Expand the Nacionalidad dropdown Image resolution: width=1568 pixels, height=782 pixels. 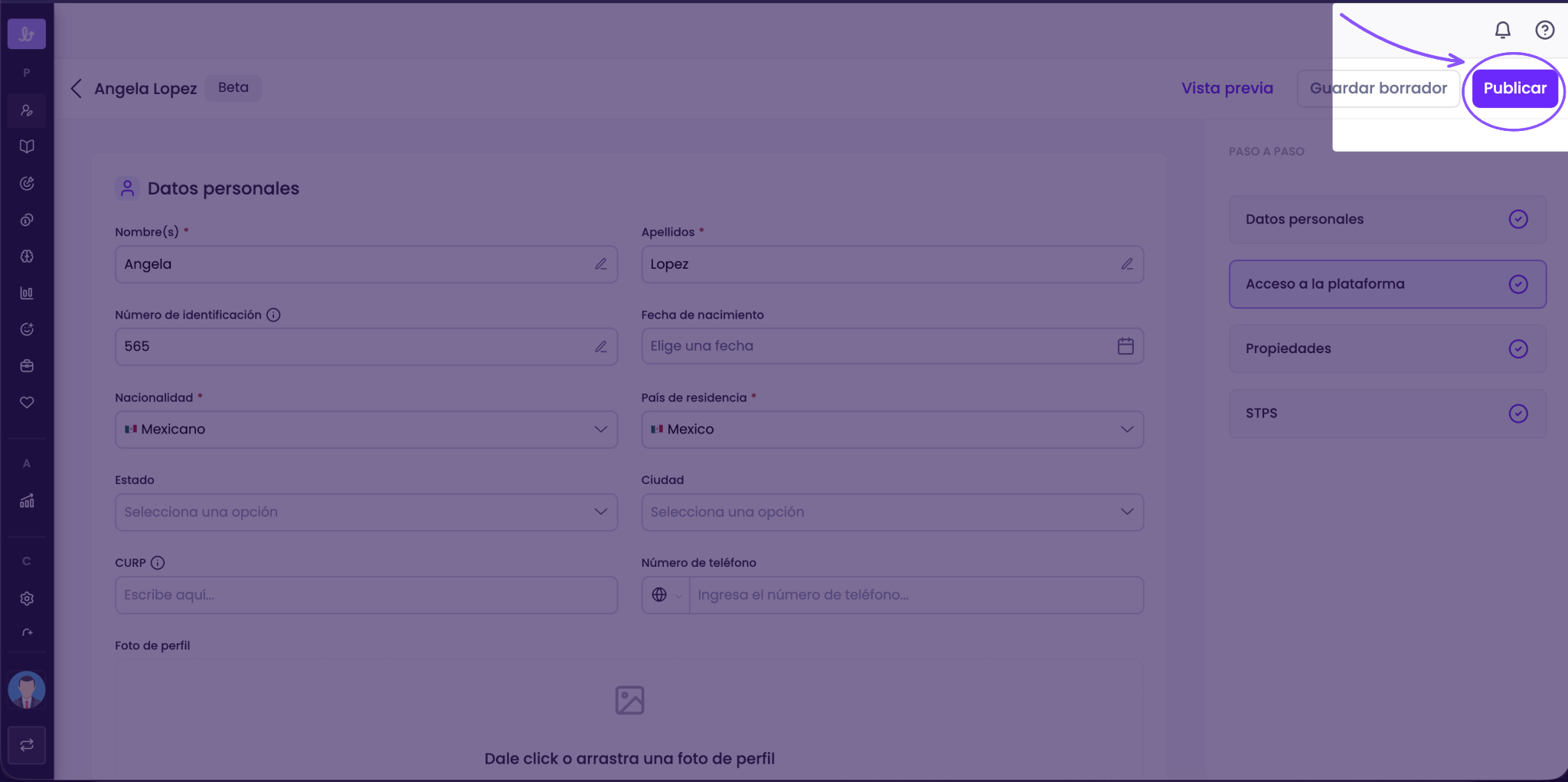click(366, 430)
